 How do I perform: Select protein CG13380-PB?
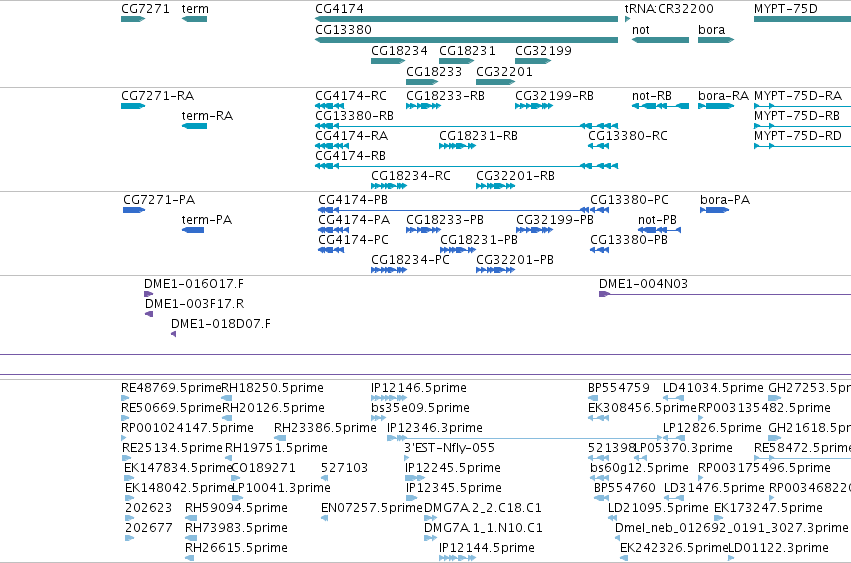coord(599,250)
